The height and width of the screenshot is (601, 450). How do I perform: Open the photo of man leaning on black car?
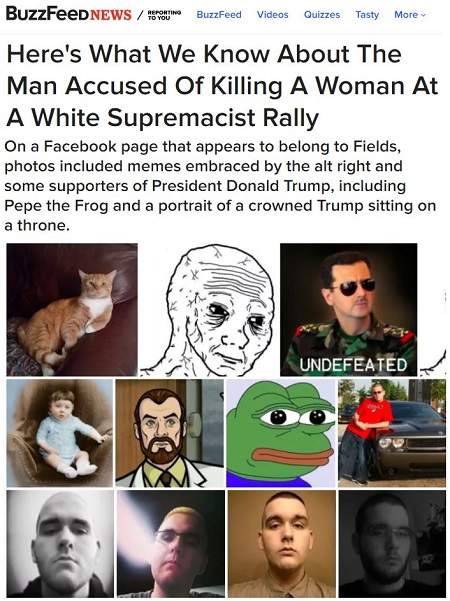[392, 433]
